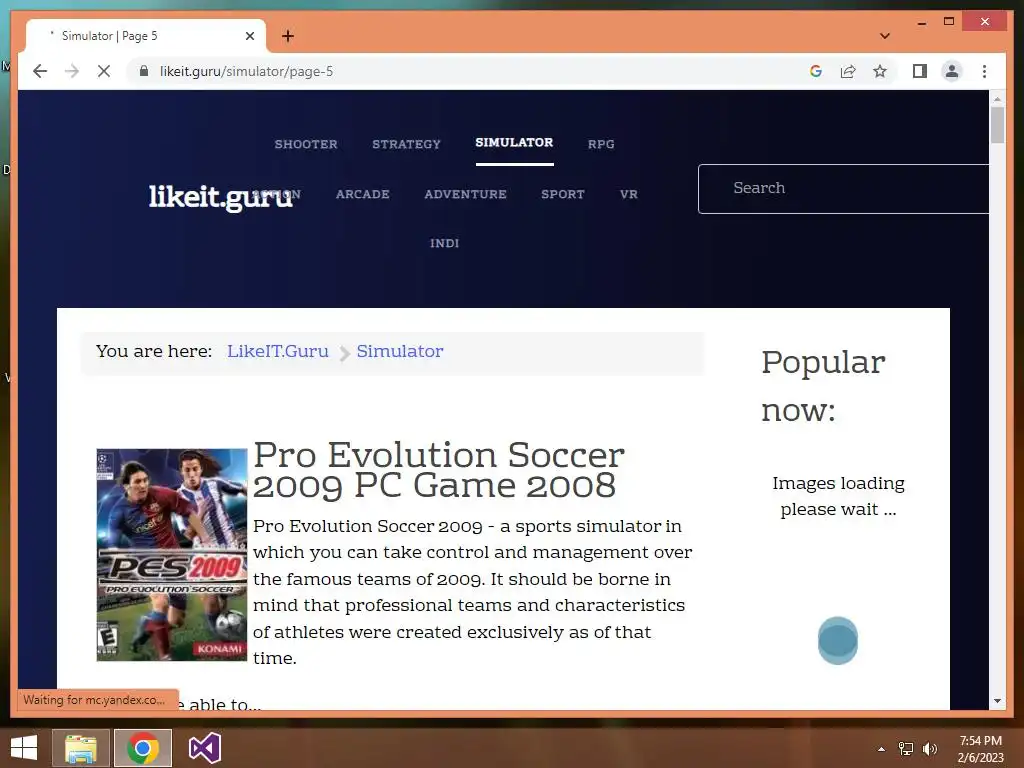Bookmark this page with the star icon

click(x=880, y=71)
